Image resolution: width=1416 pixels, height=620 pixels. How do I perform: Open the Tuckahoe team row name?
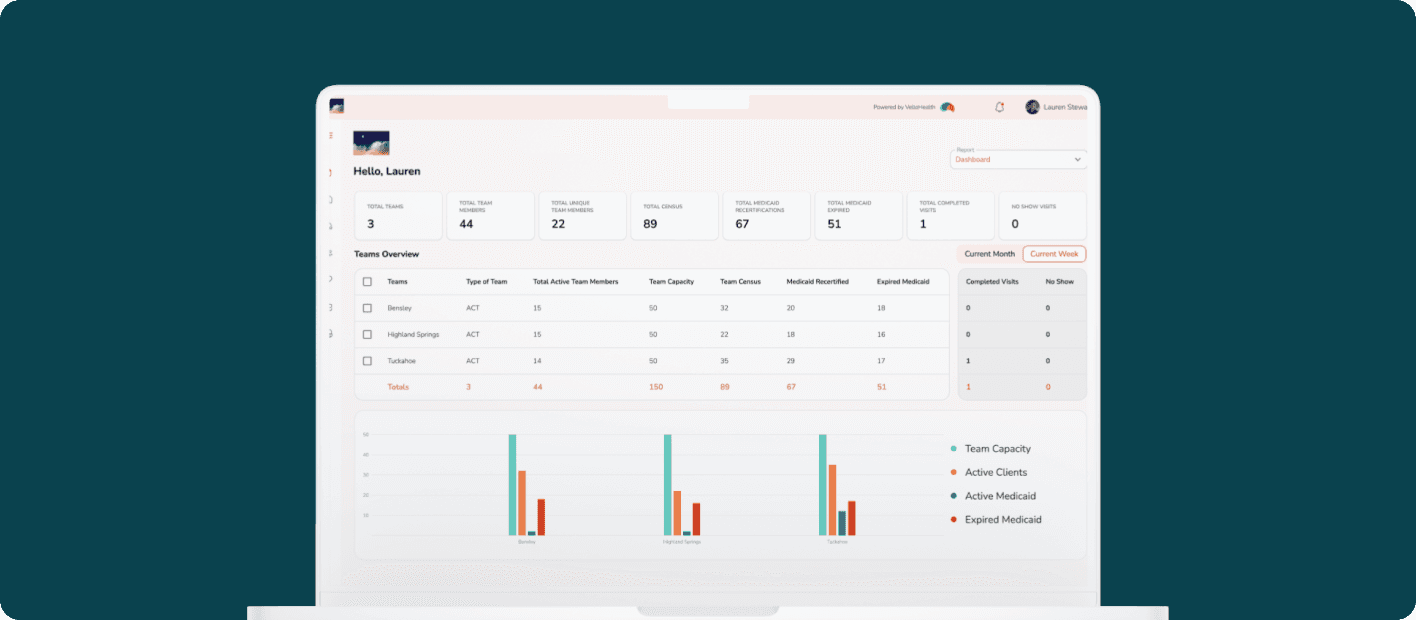(x=401, y=360)
